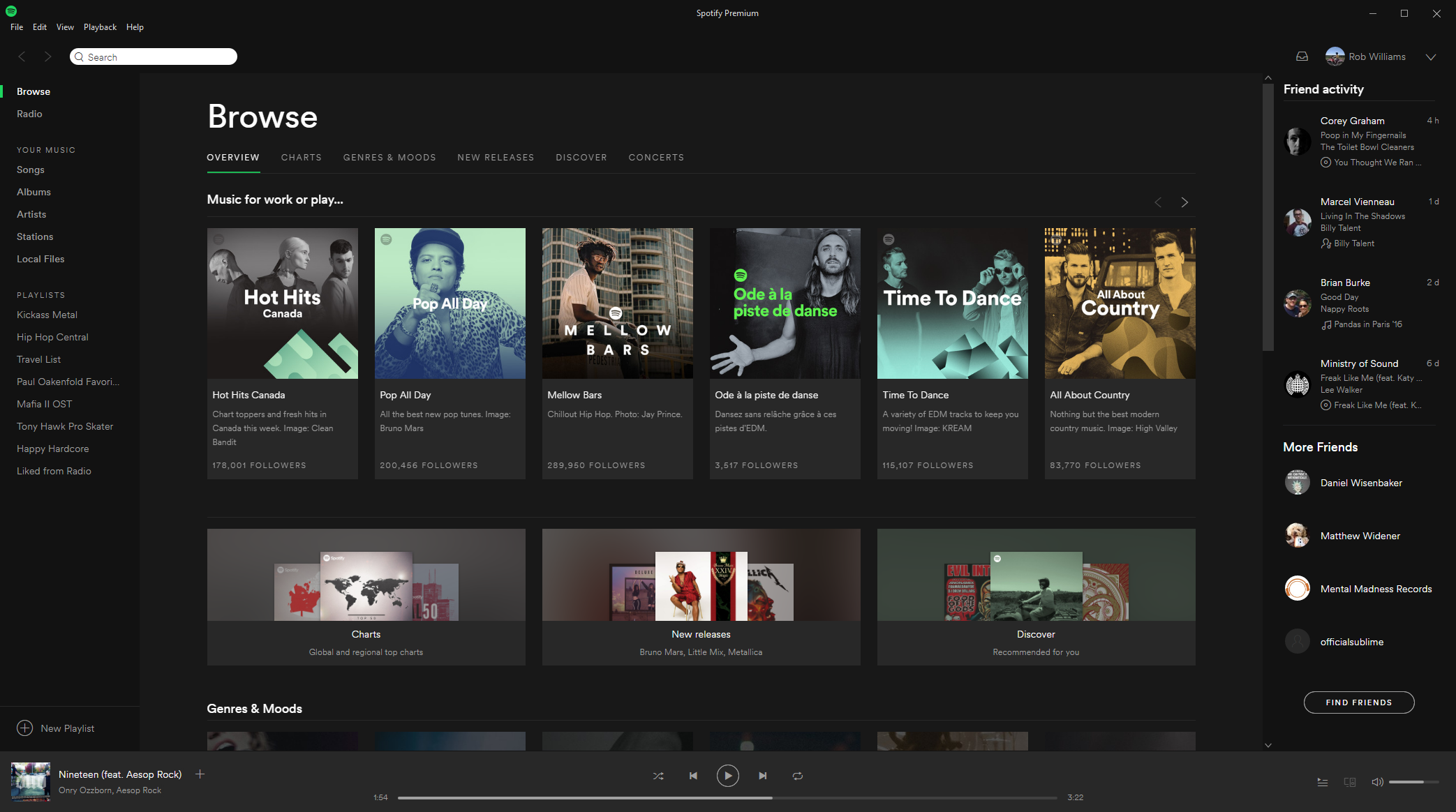Save Nineteen track with the plus icon
The height and width of the screenshot is (812, 1456).
point(200,774)
